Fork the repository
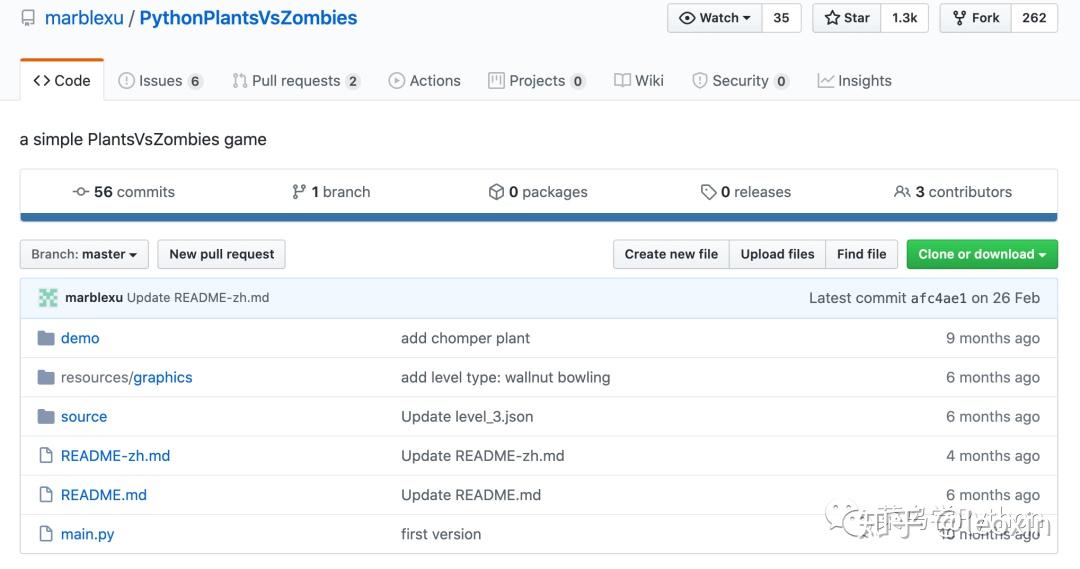Viewport: 1080px width, 569px height. 975,18
